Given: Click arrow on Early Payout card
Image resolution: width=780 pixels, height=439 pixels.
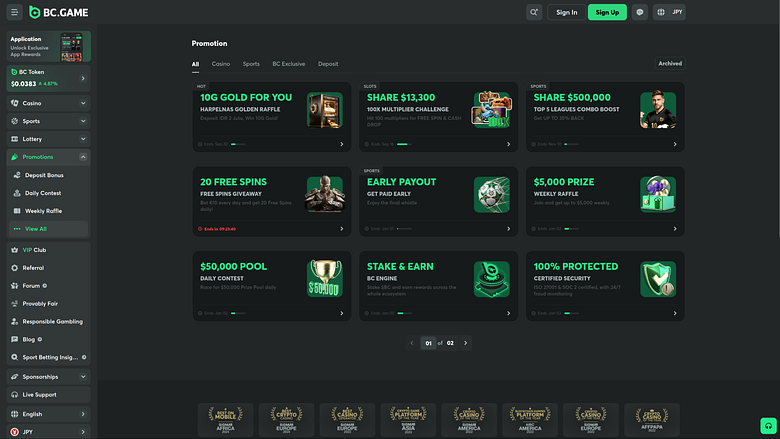Looking at the screenshot, I should point(508,229).
